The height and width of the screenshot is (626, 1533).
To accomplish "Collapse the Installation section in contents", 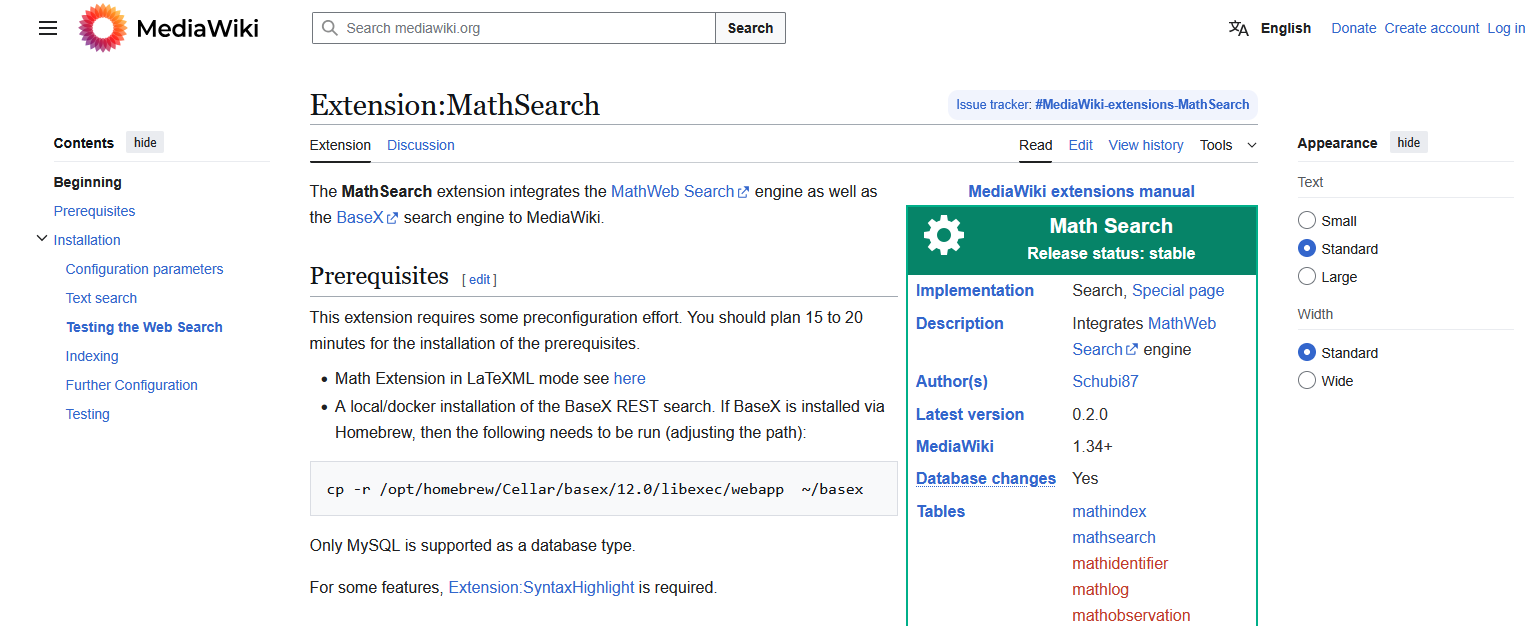I will tap(41, 239).
